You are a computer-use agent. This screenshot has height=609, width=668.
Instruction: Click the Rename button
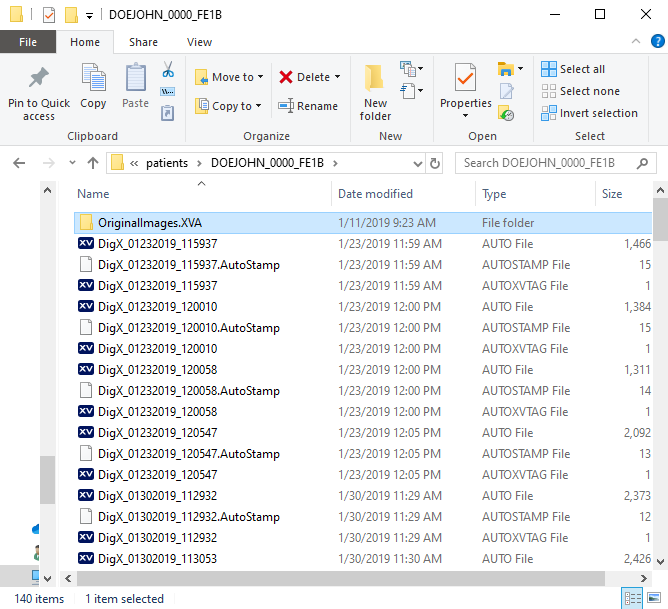click(x=308, y=106)
